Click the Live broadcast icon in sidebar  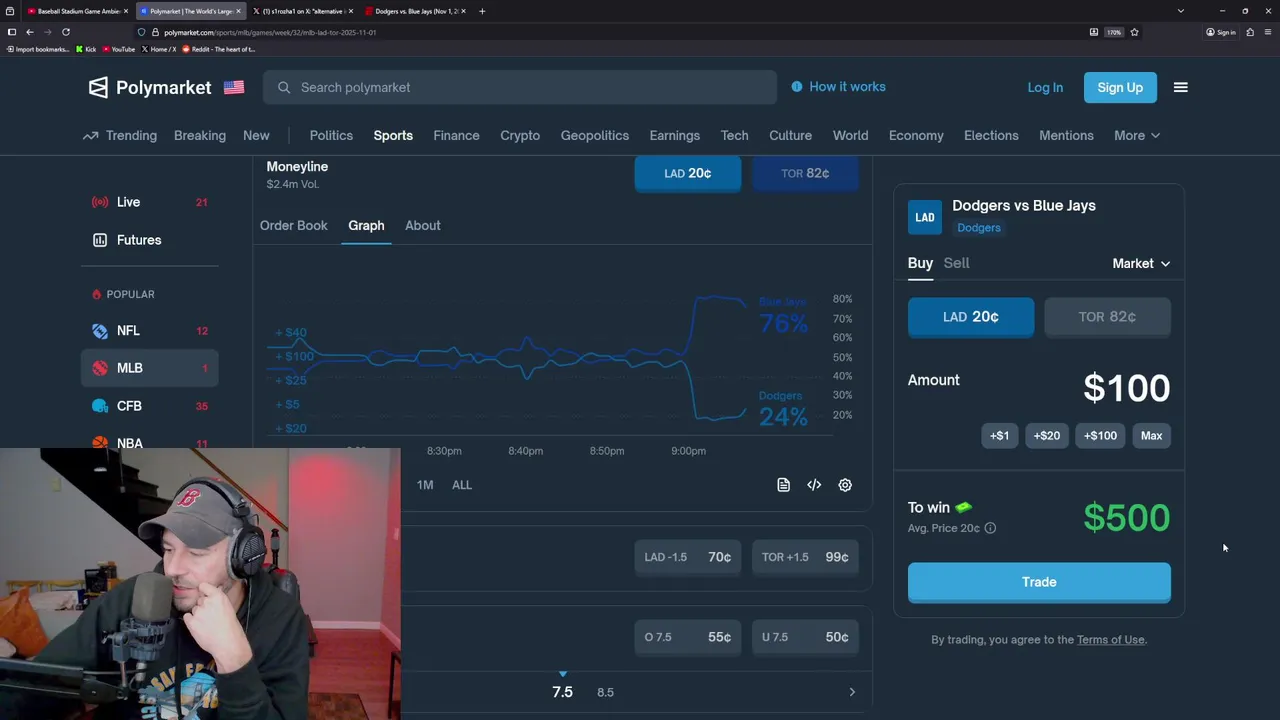(100, 202)
